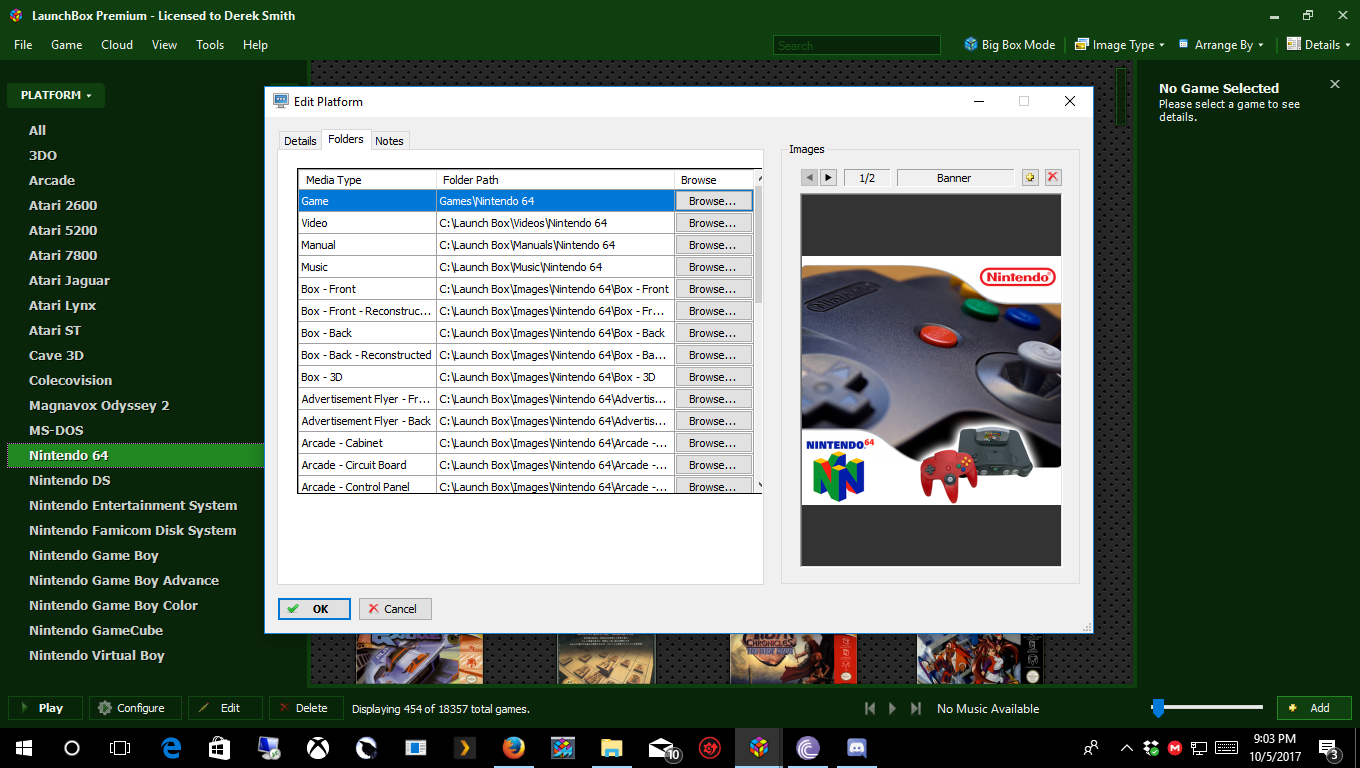
Task: Click Cancel in Edit Platform dialog
Action: 395,608
